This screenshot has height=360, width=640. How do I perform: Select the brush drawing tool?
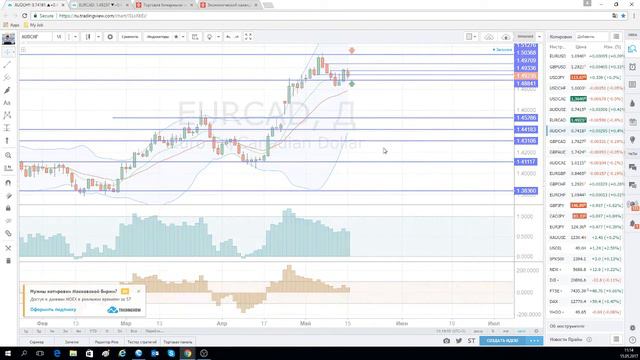[x=7, y=90]
